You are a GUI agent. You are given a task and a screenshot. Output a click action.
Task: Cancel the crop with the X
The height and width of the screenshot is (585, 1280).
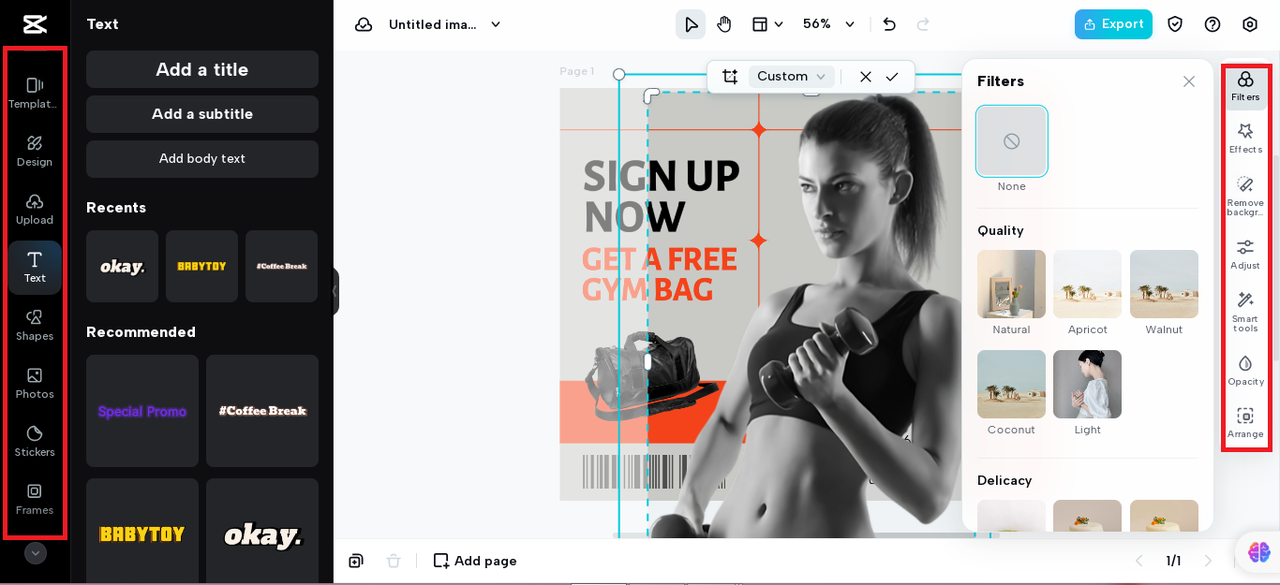[x=866, y=76]
